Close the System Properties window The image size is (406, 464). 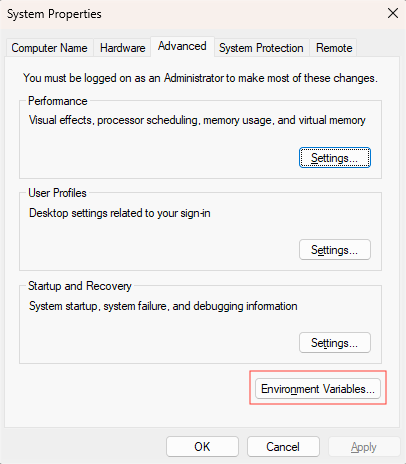[393, 14]
